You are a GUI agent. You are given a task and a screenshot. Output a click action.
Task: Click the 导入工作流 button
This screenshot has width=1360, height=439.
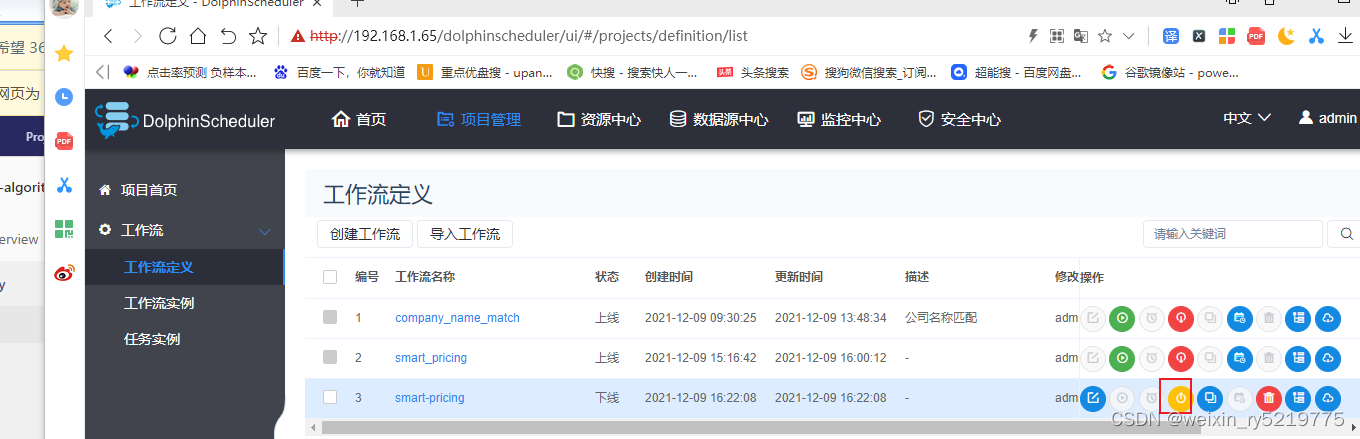point(465,234)
